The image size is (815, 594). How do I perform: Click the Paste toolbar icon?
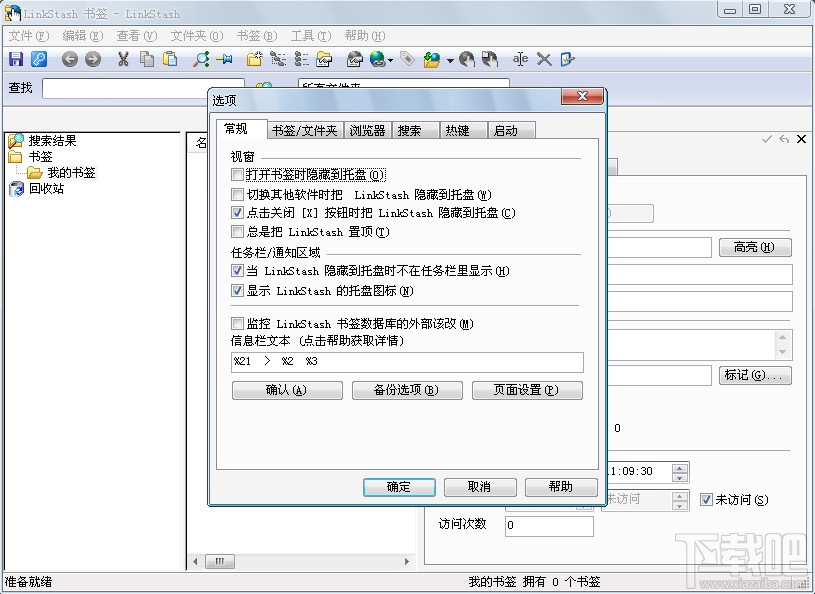(169, 58)
